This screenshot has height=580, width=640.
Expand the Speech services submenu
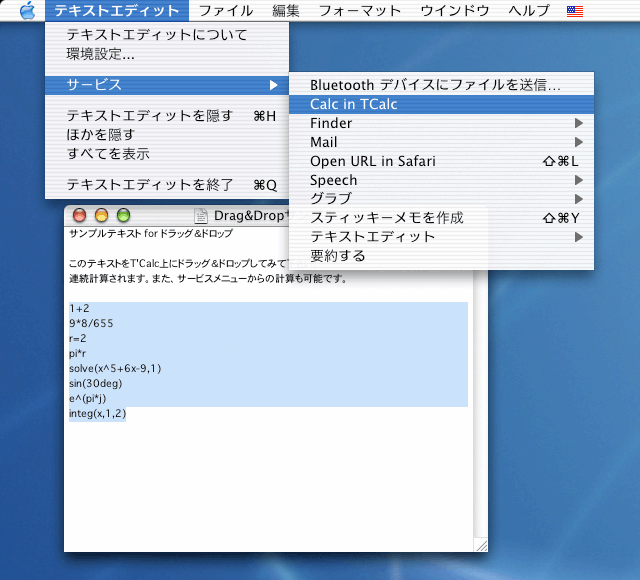tap(441, 180)
